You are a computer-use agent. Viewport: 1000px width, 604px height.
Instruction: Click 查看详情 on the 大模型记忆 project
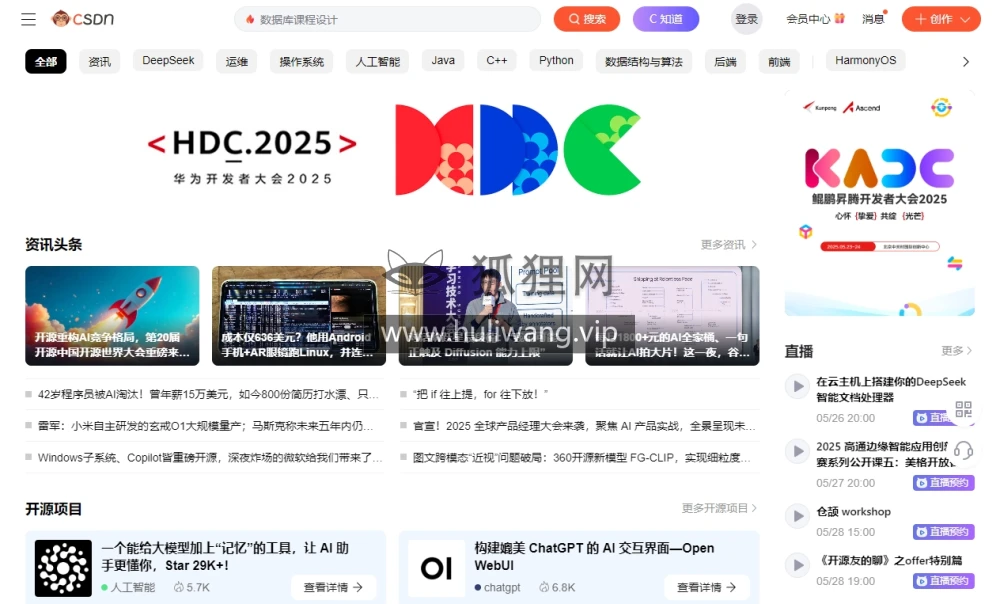point(333,587)
